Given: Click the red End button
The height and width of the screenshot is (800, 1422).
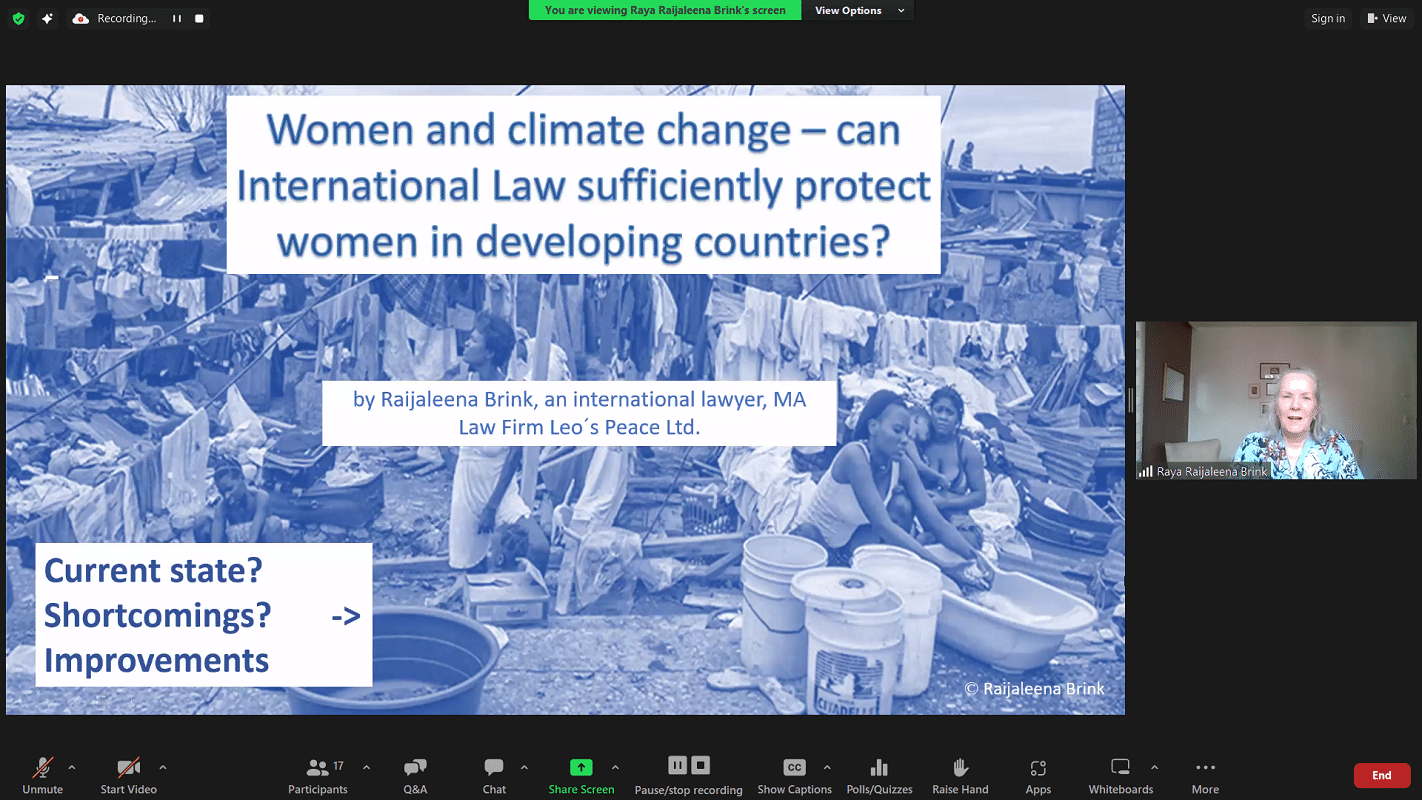Looking at the screenshot, I should (x=1381, y=775).
